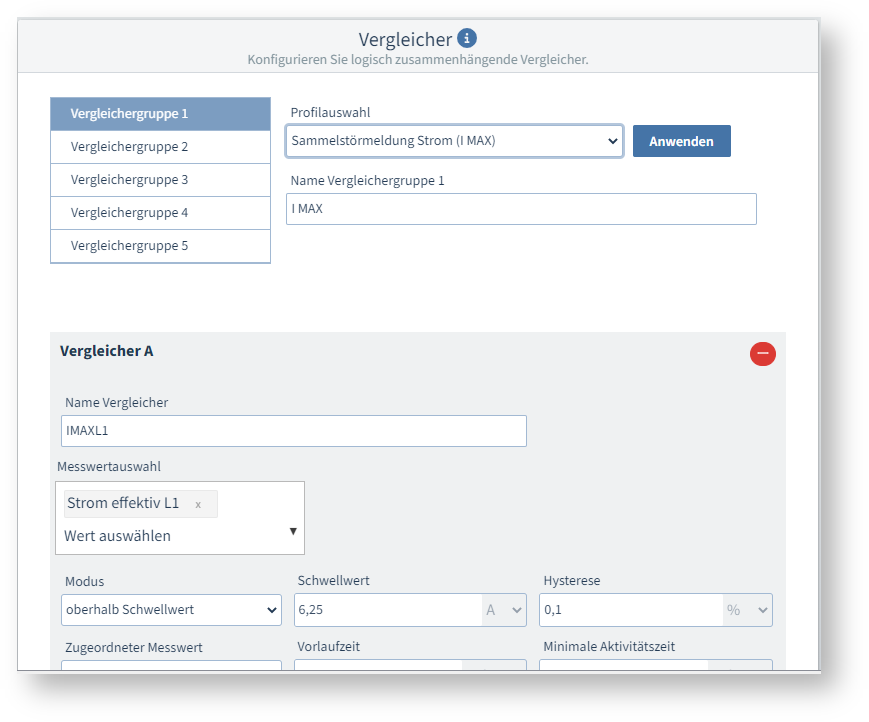Click the info icon next to Vergleicher
The width and height of the screenshot is (869, 722).
[467, 39]
